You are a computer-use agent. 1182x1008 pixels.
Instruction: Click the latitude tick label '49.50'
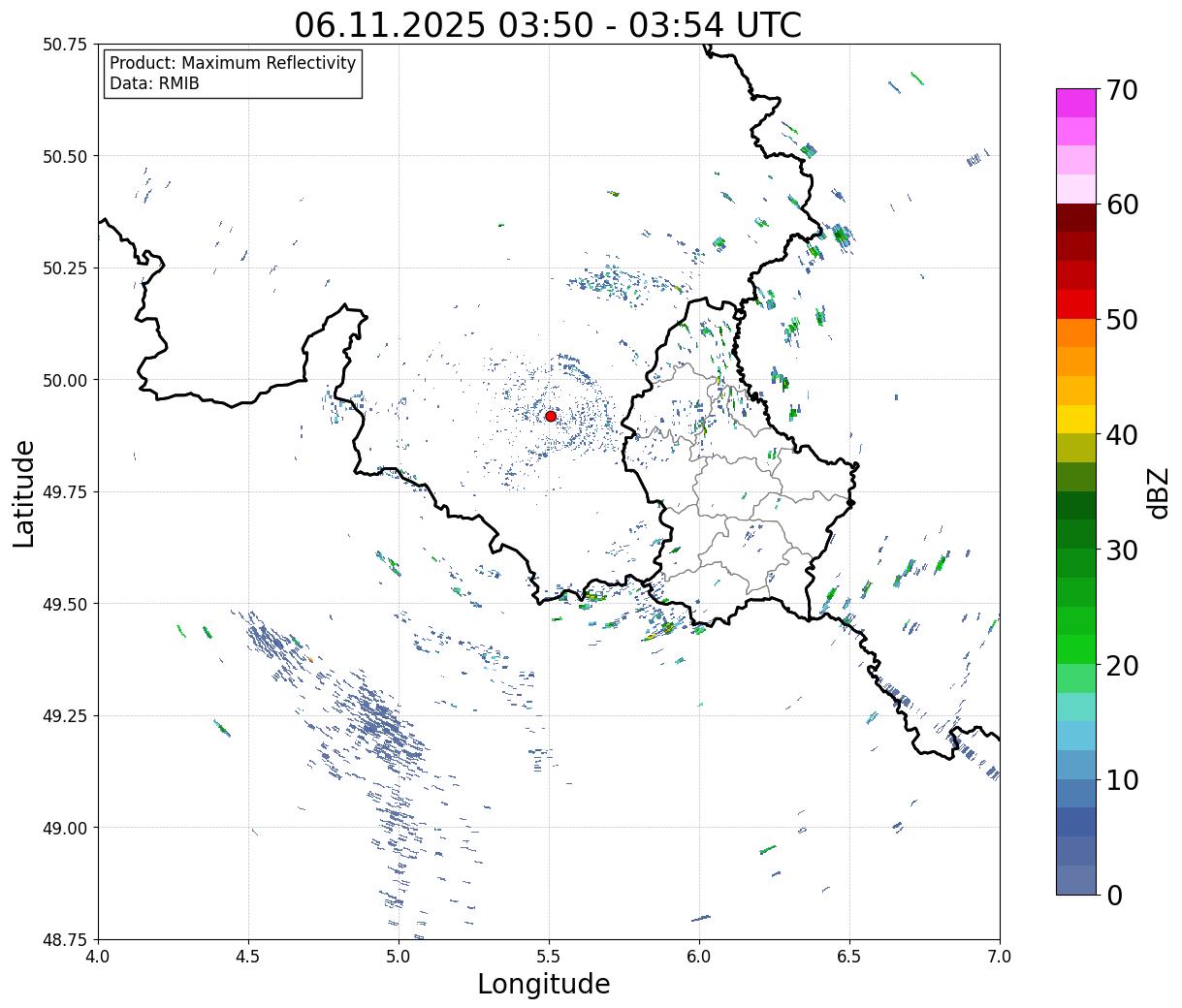pos(64,604)
